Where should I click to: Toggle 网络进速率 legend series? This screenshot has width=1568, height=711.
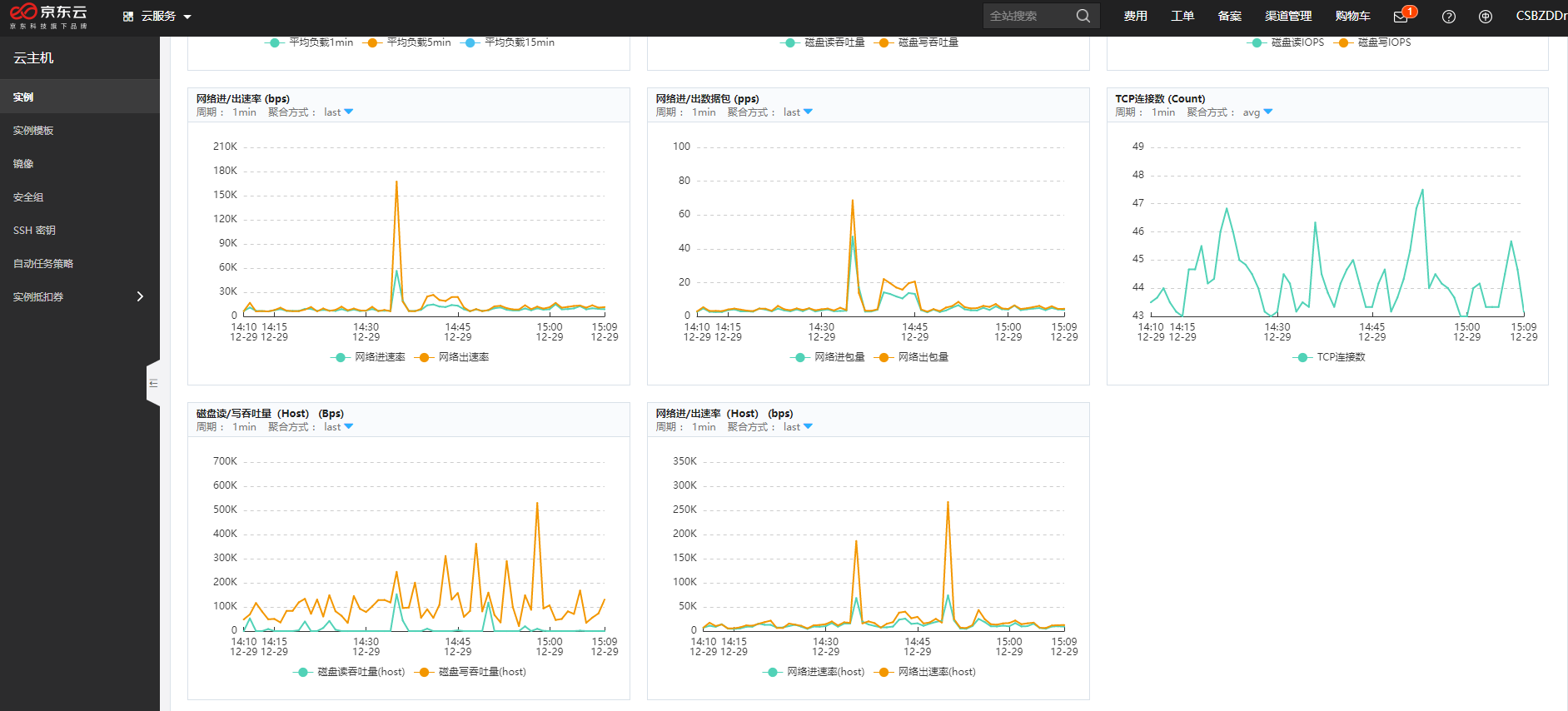coord(368,357)
